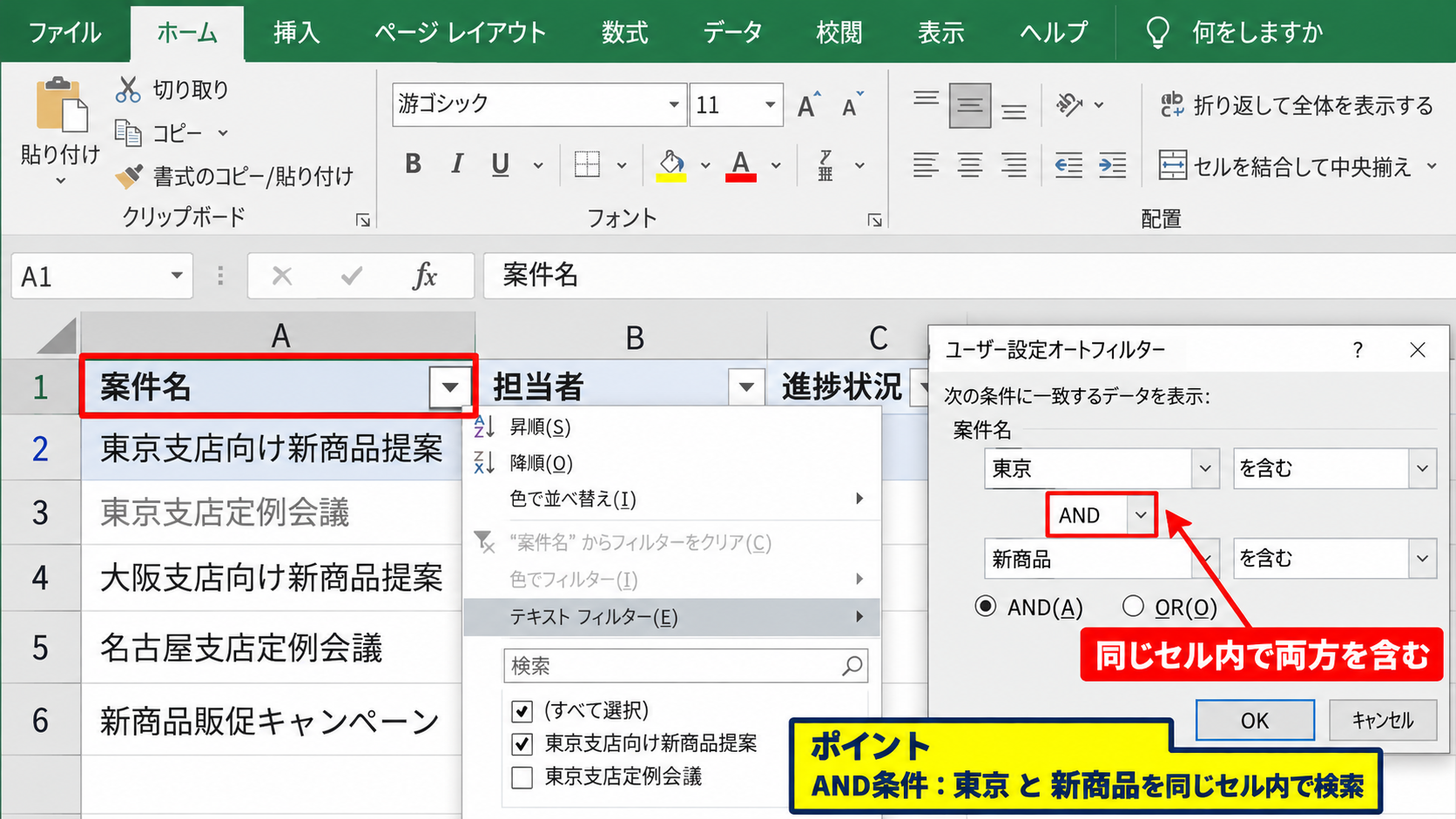This screenshot has width=1456, height=819.
Task: Click the text orientation icon
Action: (1069, 104)
